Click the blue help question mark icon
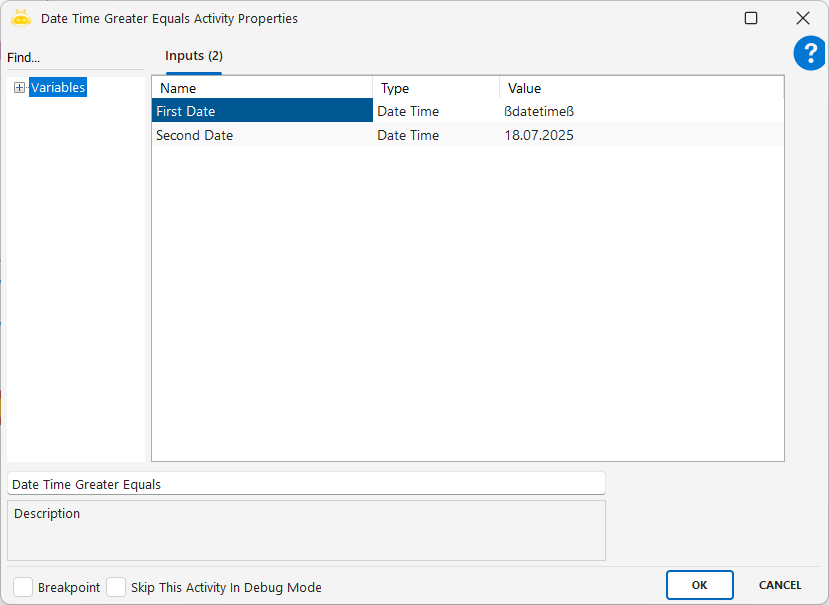Screen dimensions: 829x605 [809, 53]
